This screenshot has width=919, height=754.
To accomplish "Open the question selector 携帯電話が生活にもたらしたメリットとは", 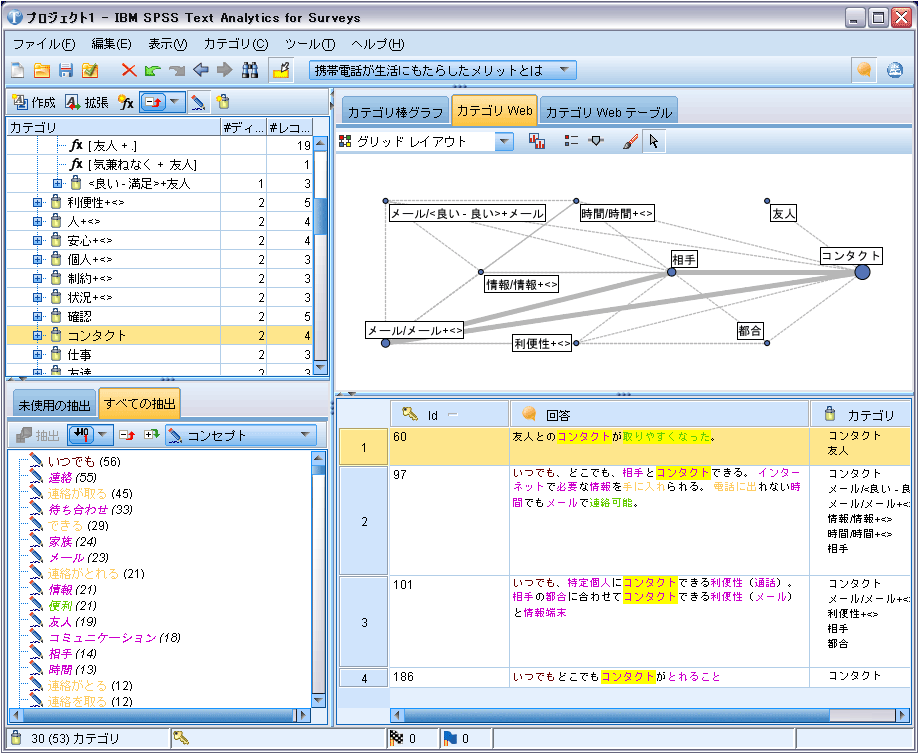I will point(443,70).
